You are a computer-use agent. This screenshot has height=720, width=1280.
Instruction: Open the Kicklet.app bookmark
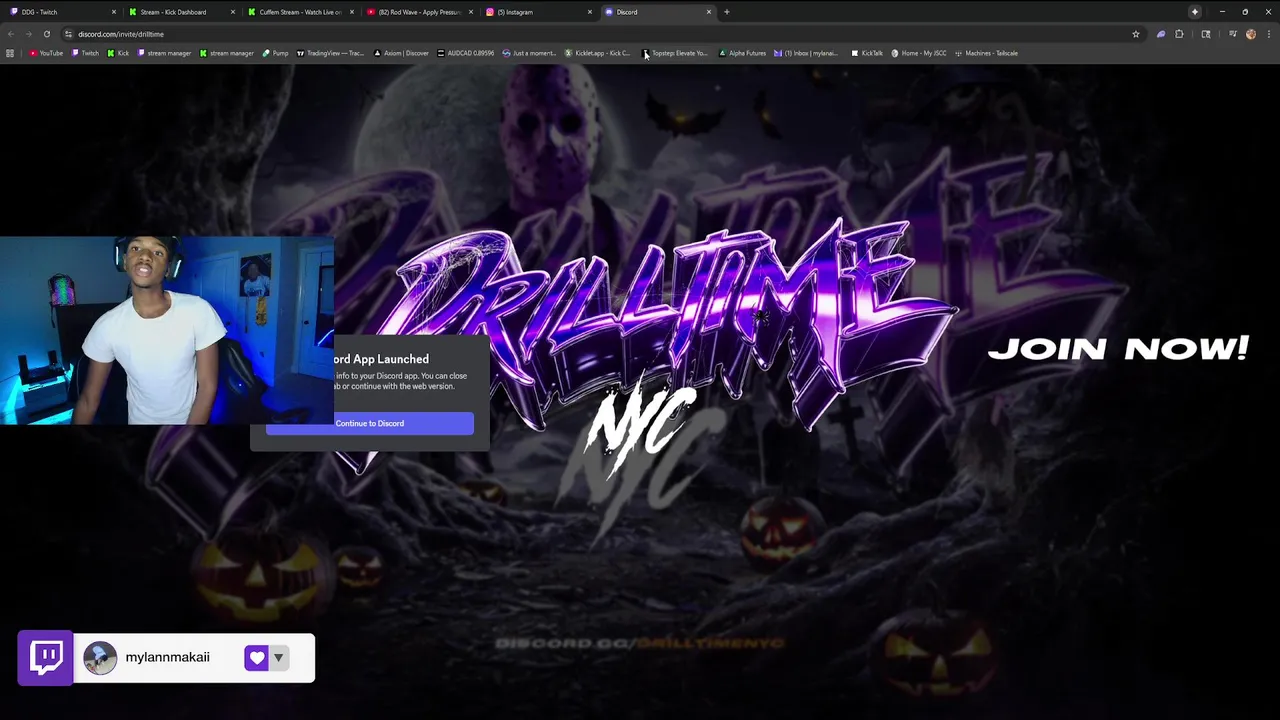pyautogui.click(x=598, y=53)
